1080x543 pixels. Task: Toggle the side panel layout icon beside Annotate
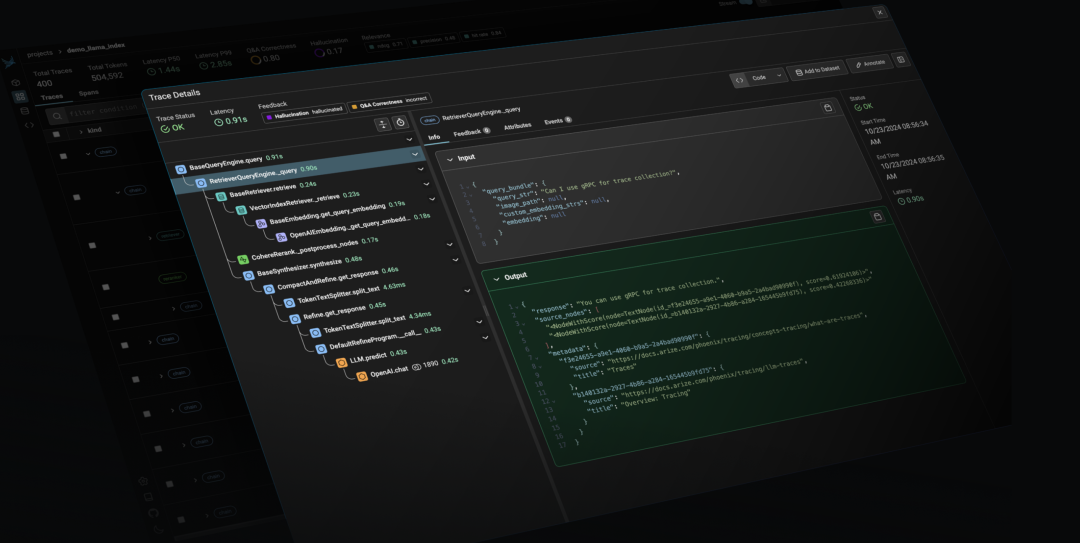[900, 60]
